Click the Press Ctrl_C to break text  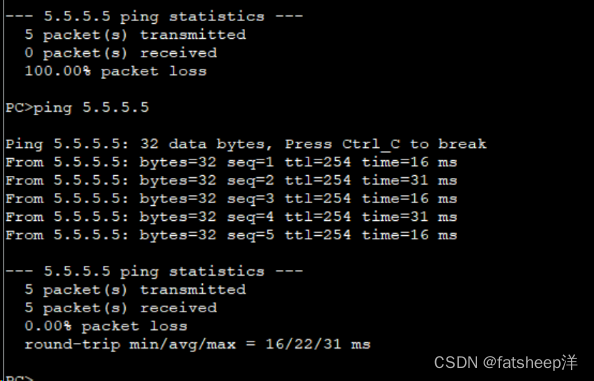[386, 144]
